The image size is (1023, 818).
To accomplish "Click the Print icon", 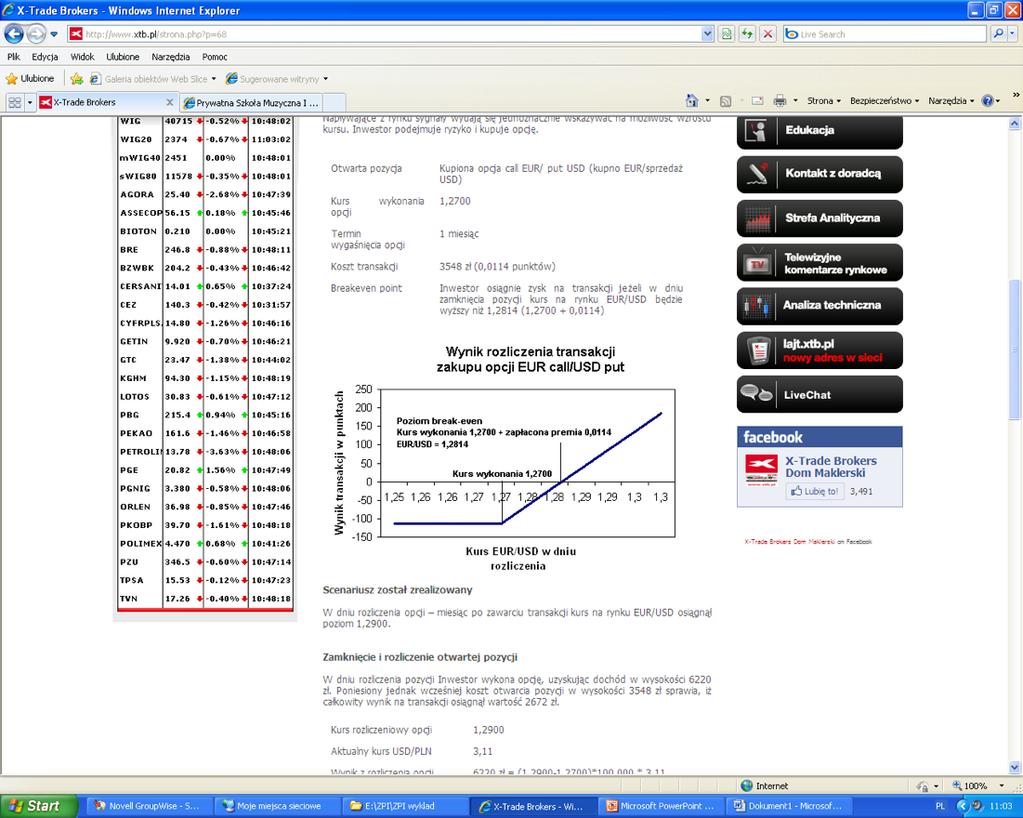I will click(x=780, y=100).
